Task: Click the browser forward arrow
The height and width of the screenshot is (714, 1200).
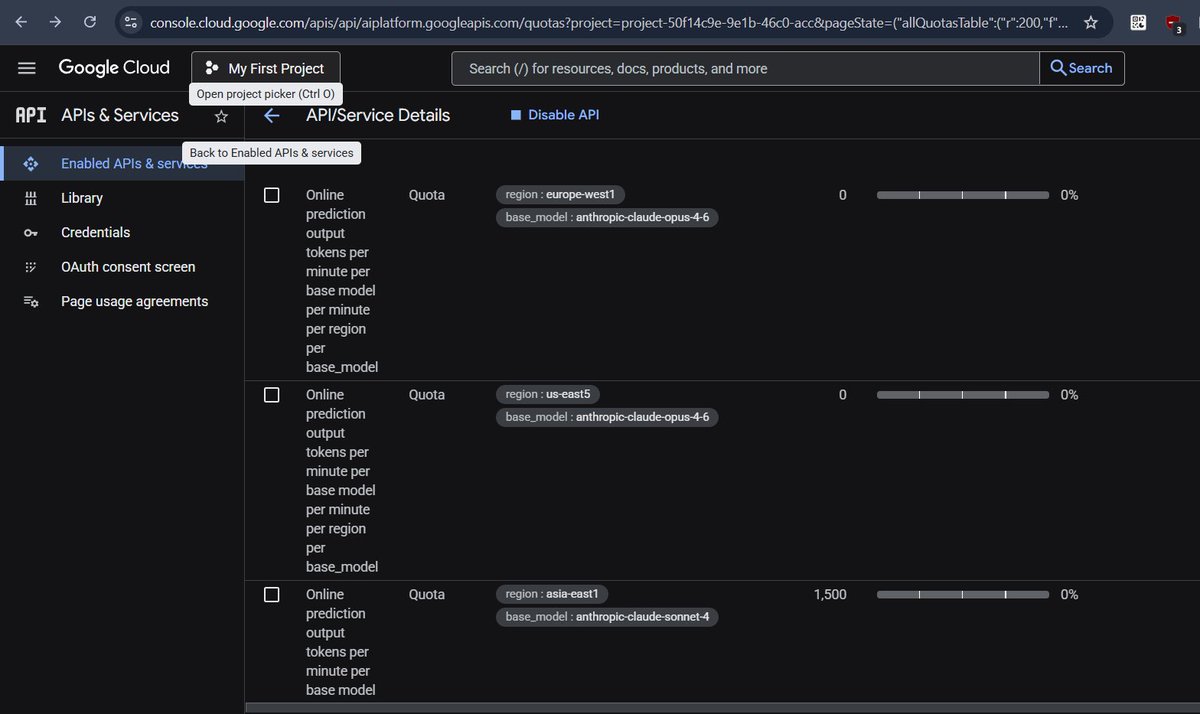Action: tap(55, 21)
